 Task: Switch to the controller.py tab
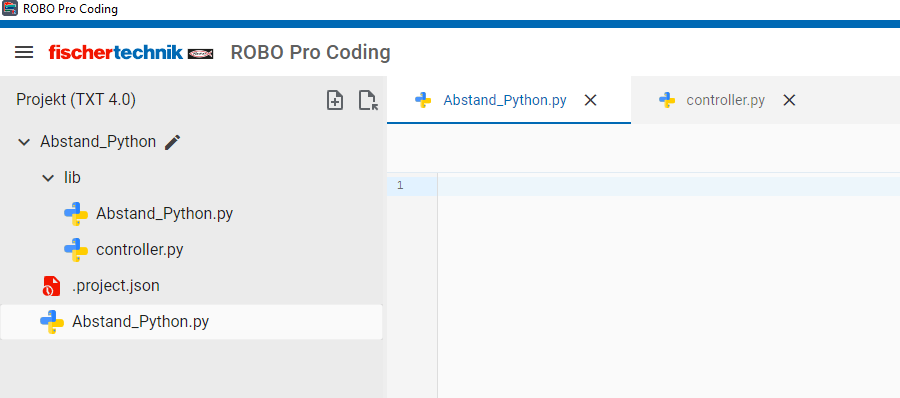tap(726, 101)
